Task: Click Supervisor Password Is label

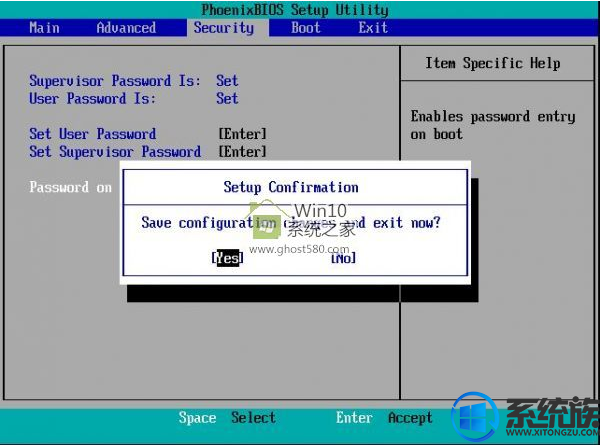Action: pos(115,81)
